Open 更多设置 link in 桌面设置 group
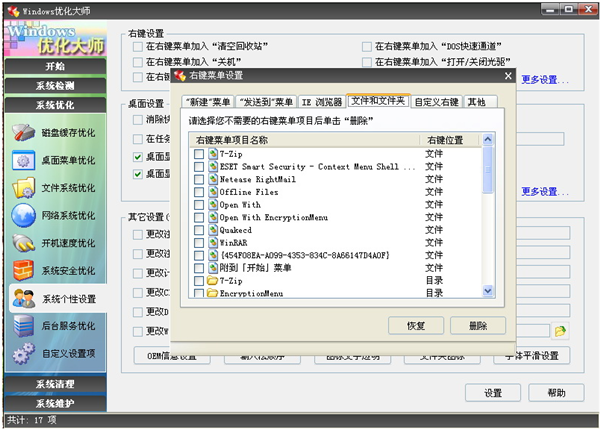600x429 pixels. coord(545,191)
